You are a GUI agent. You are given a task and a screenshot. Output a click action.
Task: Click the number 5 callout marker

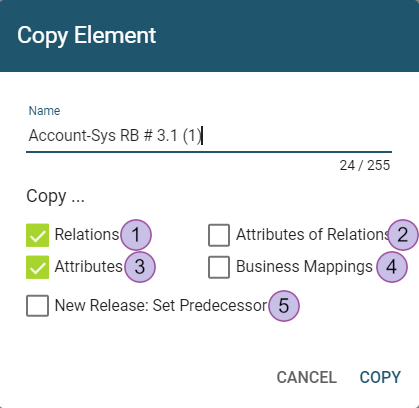(284, 306)
